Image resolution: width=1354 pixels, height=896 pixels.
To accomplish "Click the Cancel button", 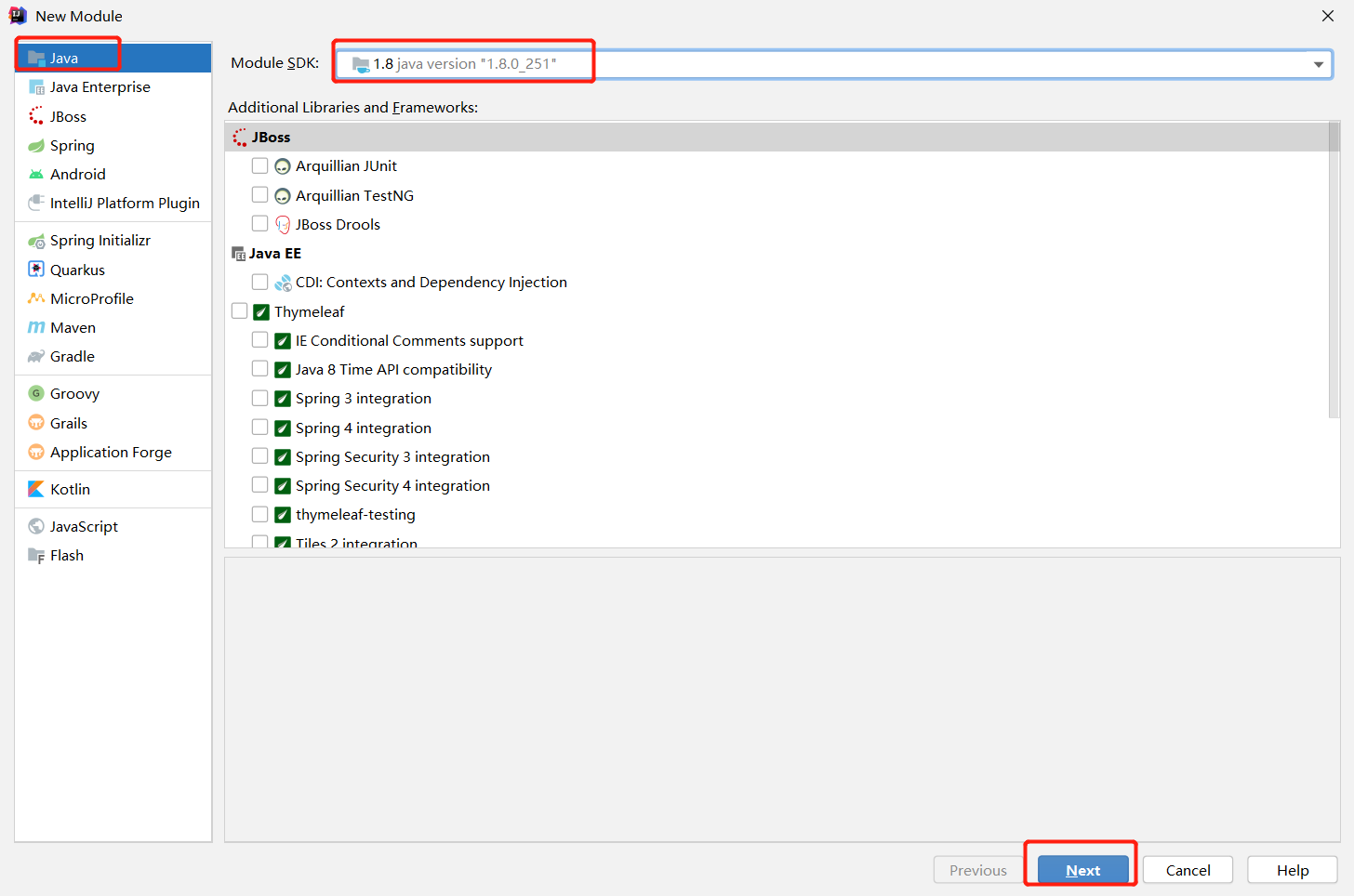I will click(1188, 870).
